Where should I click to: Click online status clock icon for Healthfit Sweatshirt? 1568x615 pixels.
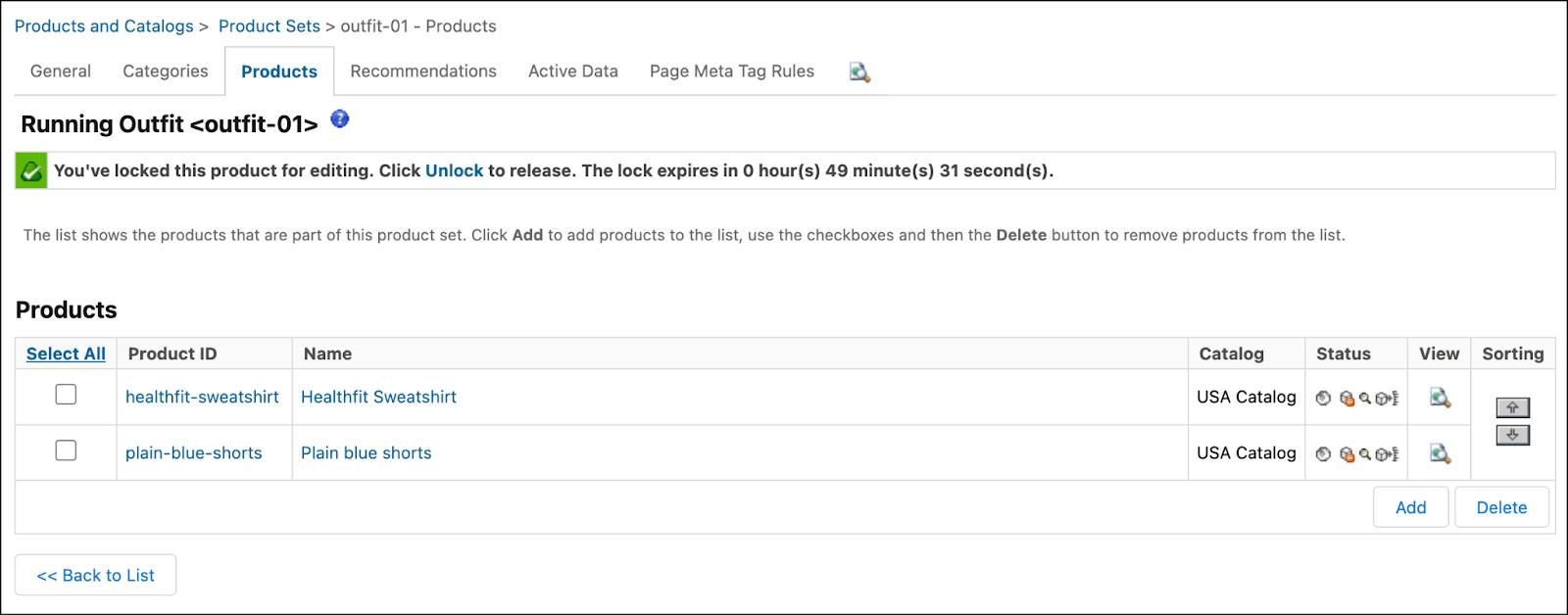click(1323, 398)
